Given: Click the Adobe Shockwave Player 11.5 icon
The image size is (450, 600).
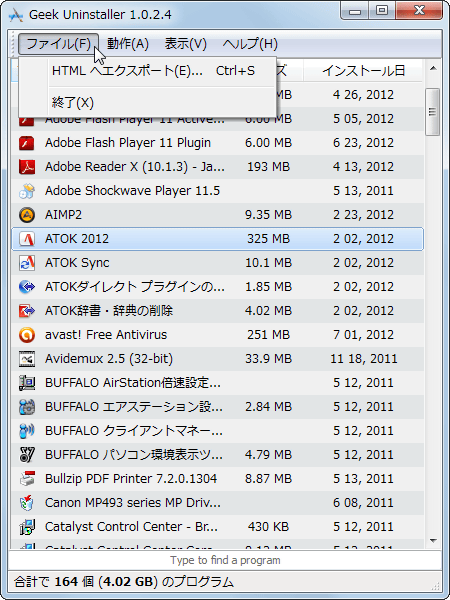Looking at the screenshot, I should click(x=27, y=191).
